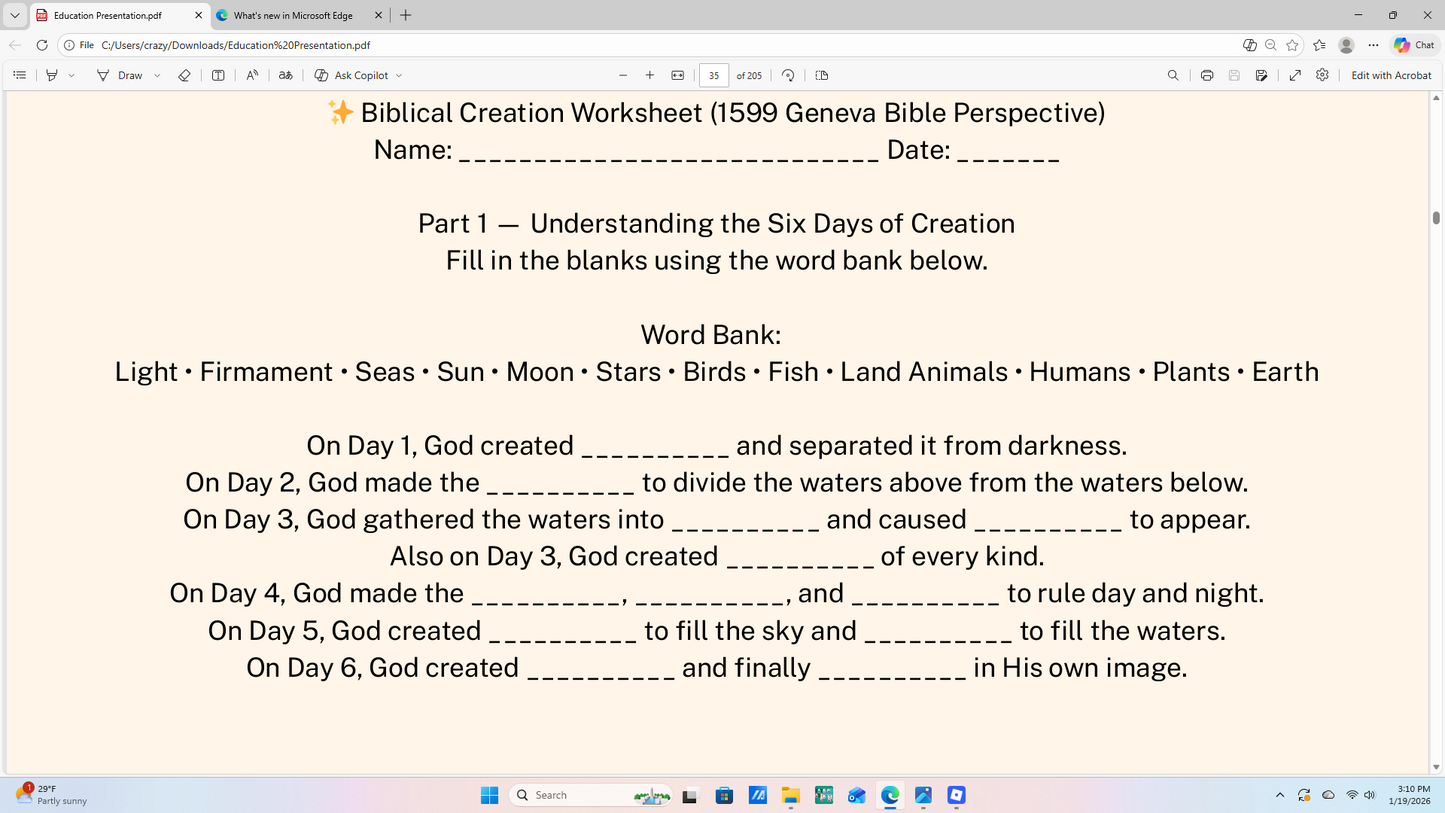Open Microsoft Store from taskbar

click(724, 795)
